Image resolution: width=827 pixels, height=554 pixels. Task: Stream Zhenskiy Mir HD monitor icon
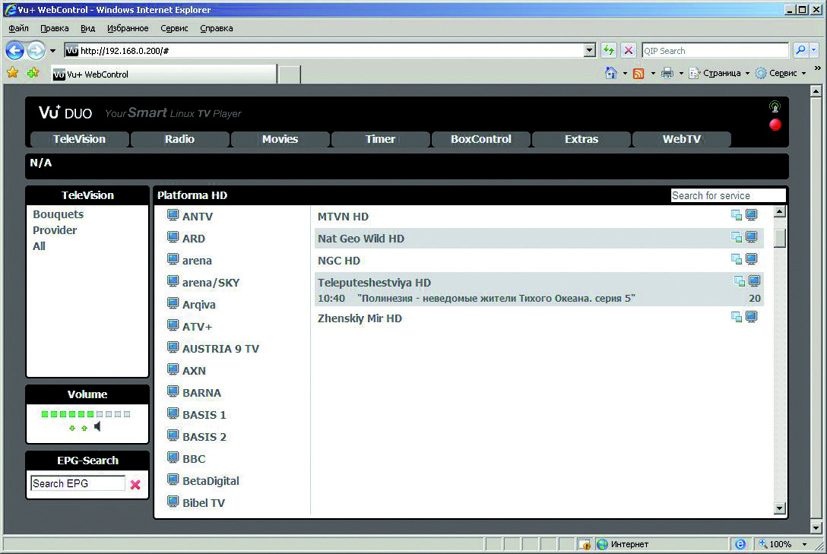752,317
